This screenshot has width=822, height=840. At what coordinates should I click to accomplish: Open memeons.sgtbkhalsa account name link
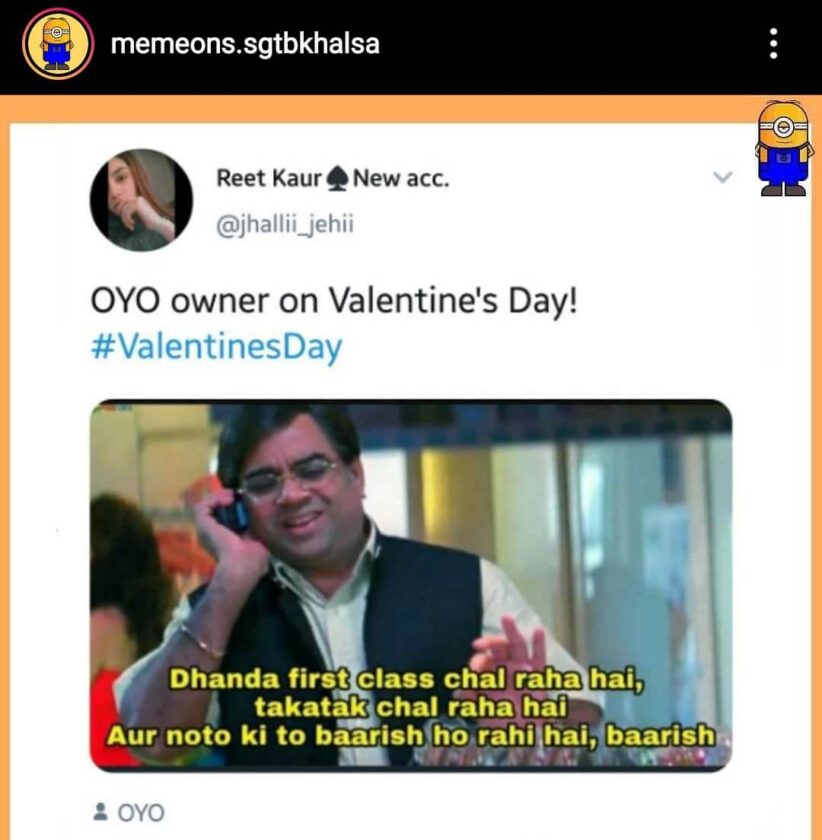245,44
